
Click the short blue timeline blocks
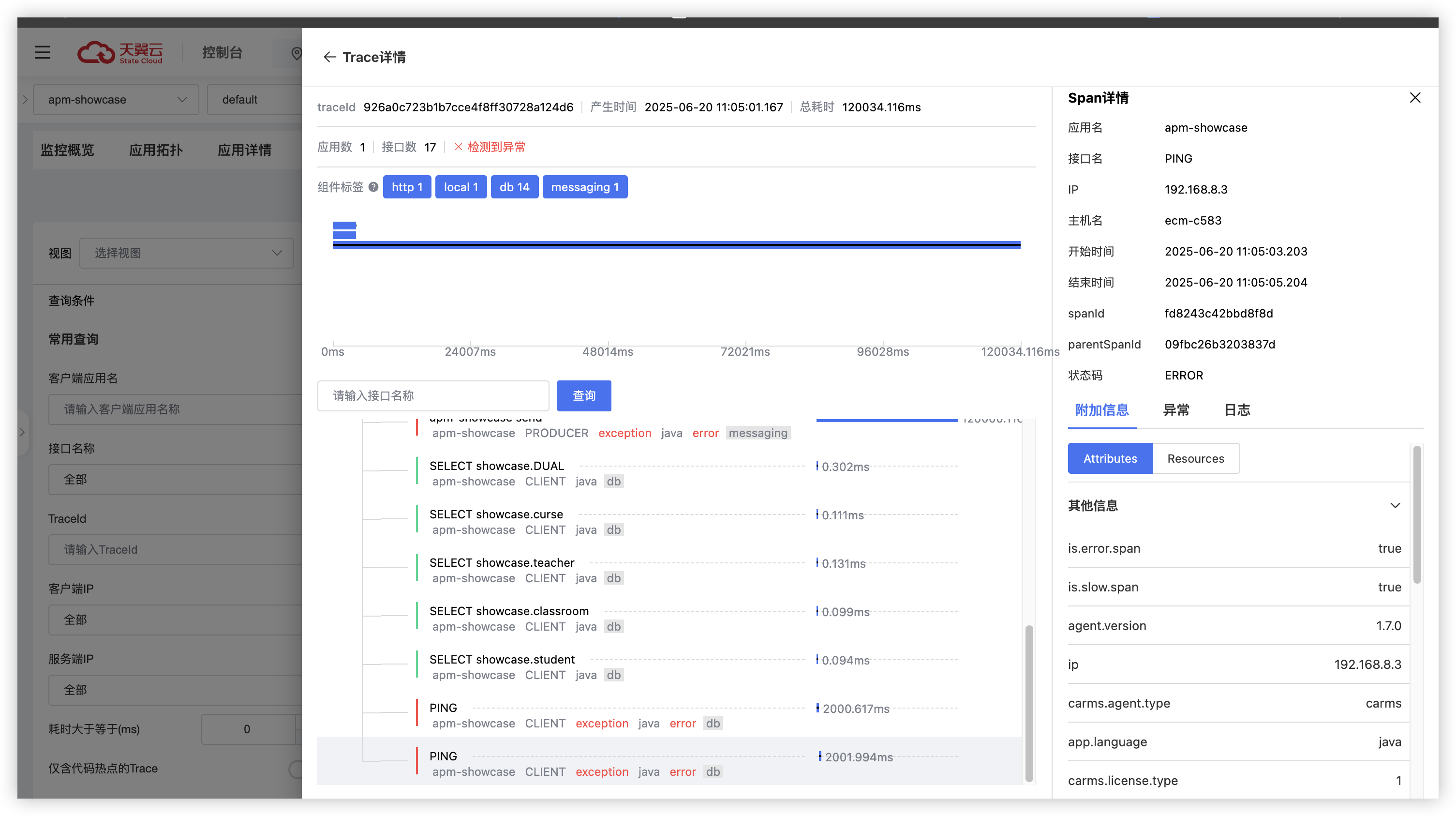coord(344,230)
